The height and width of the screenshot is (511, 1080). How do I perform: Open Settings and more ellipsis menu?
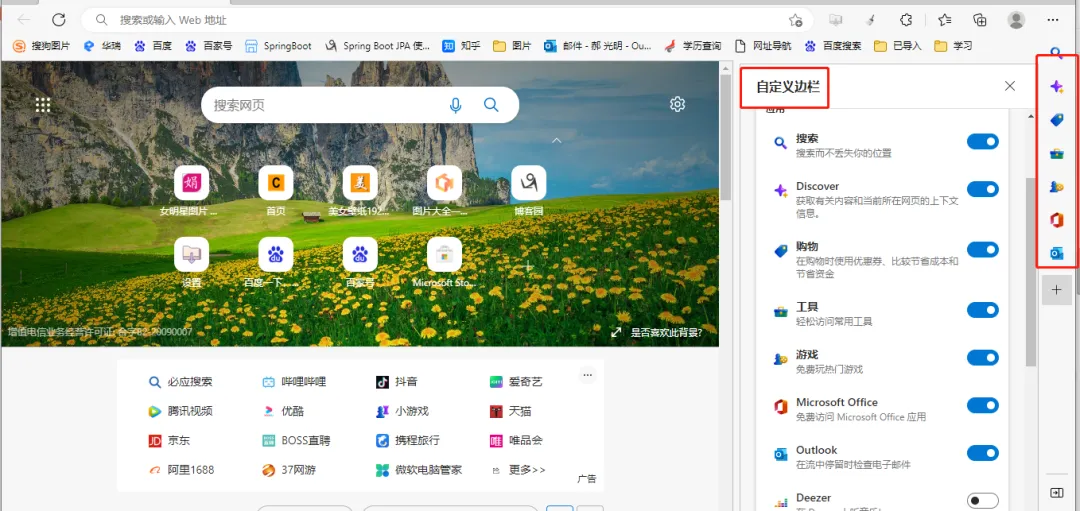[x=1052, y=20]
